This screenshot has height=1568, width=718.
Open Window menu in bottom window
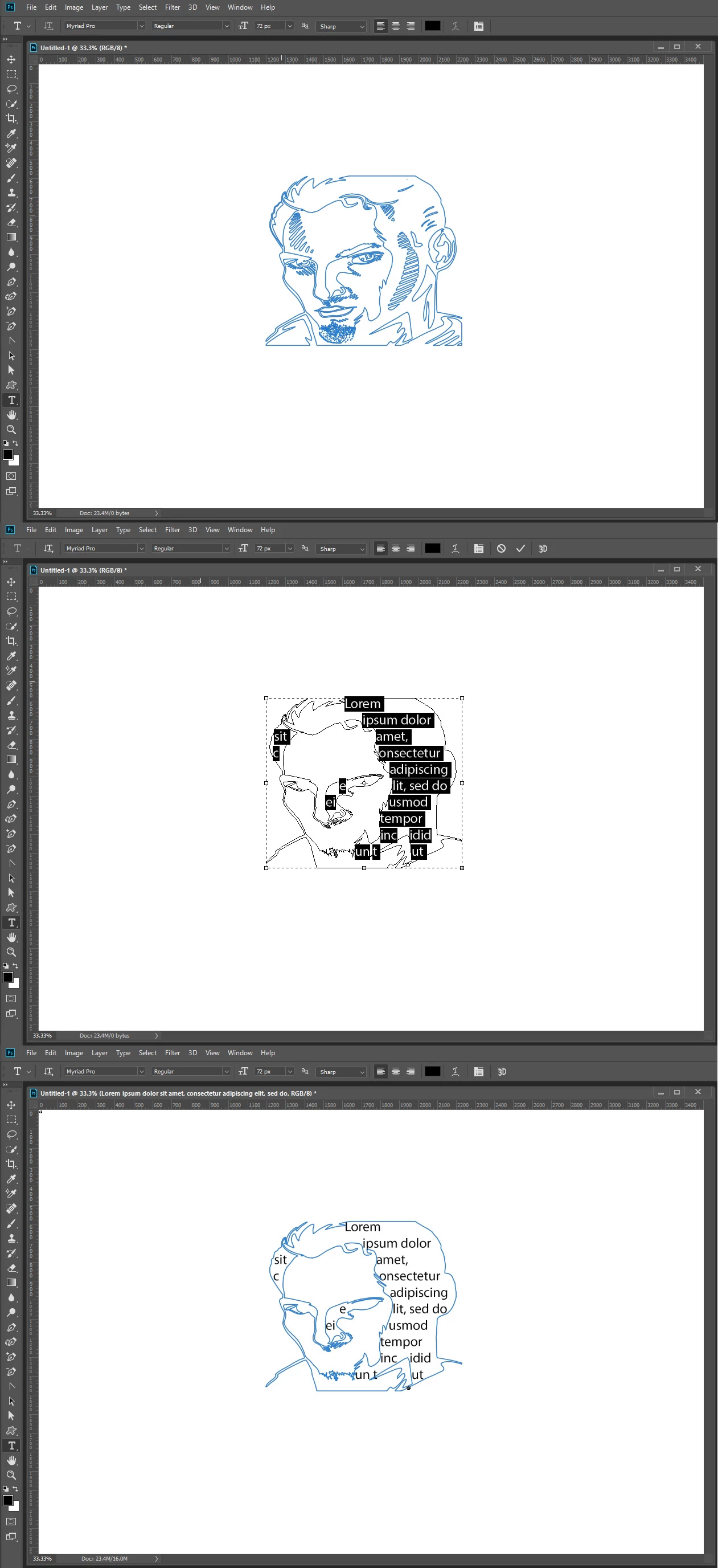coord(240,1052)
